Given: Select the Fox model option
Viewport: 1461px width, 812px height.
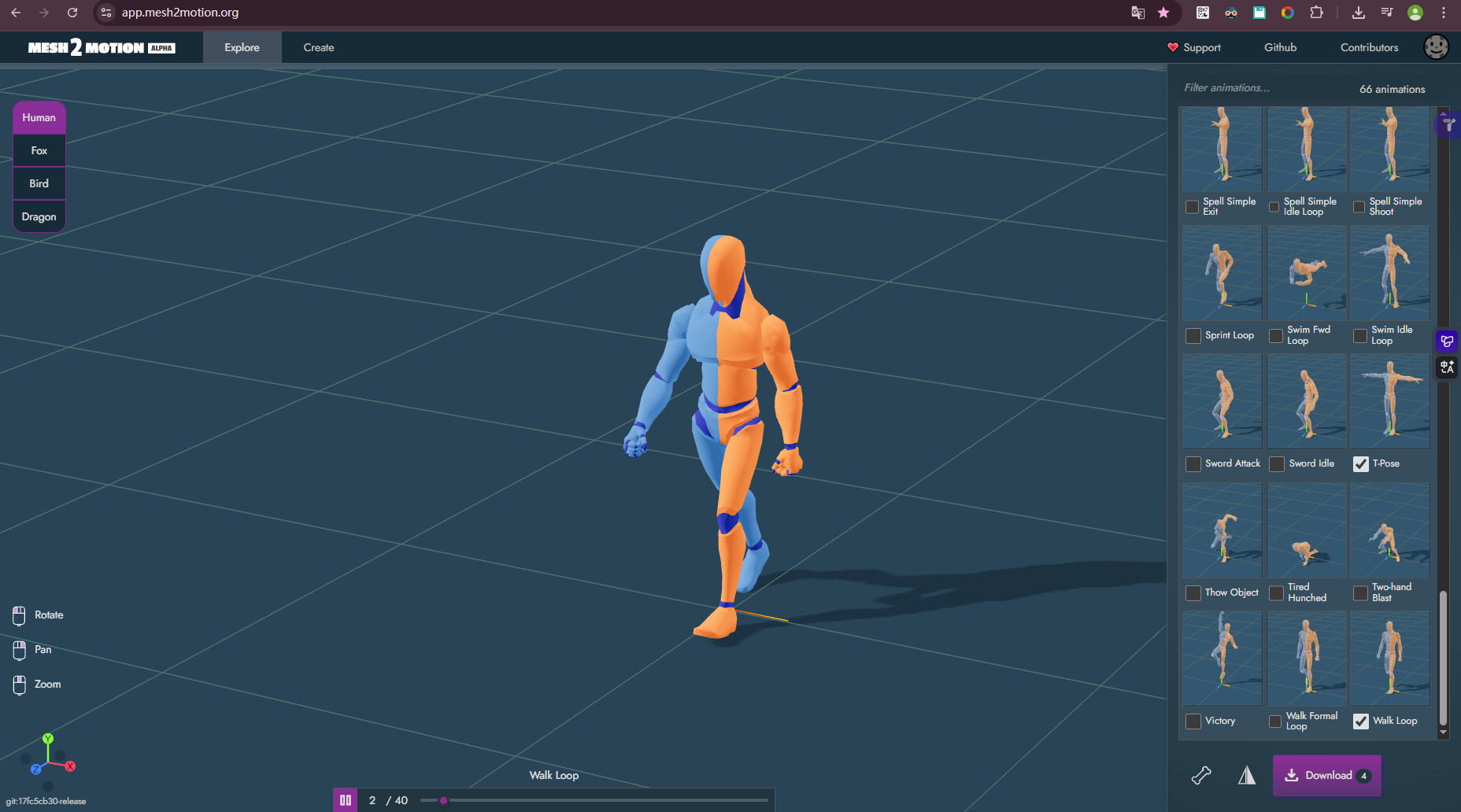Looking at the screenshot, I should tap(39, 150).
